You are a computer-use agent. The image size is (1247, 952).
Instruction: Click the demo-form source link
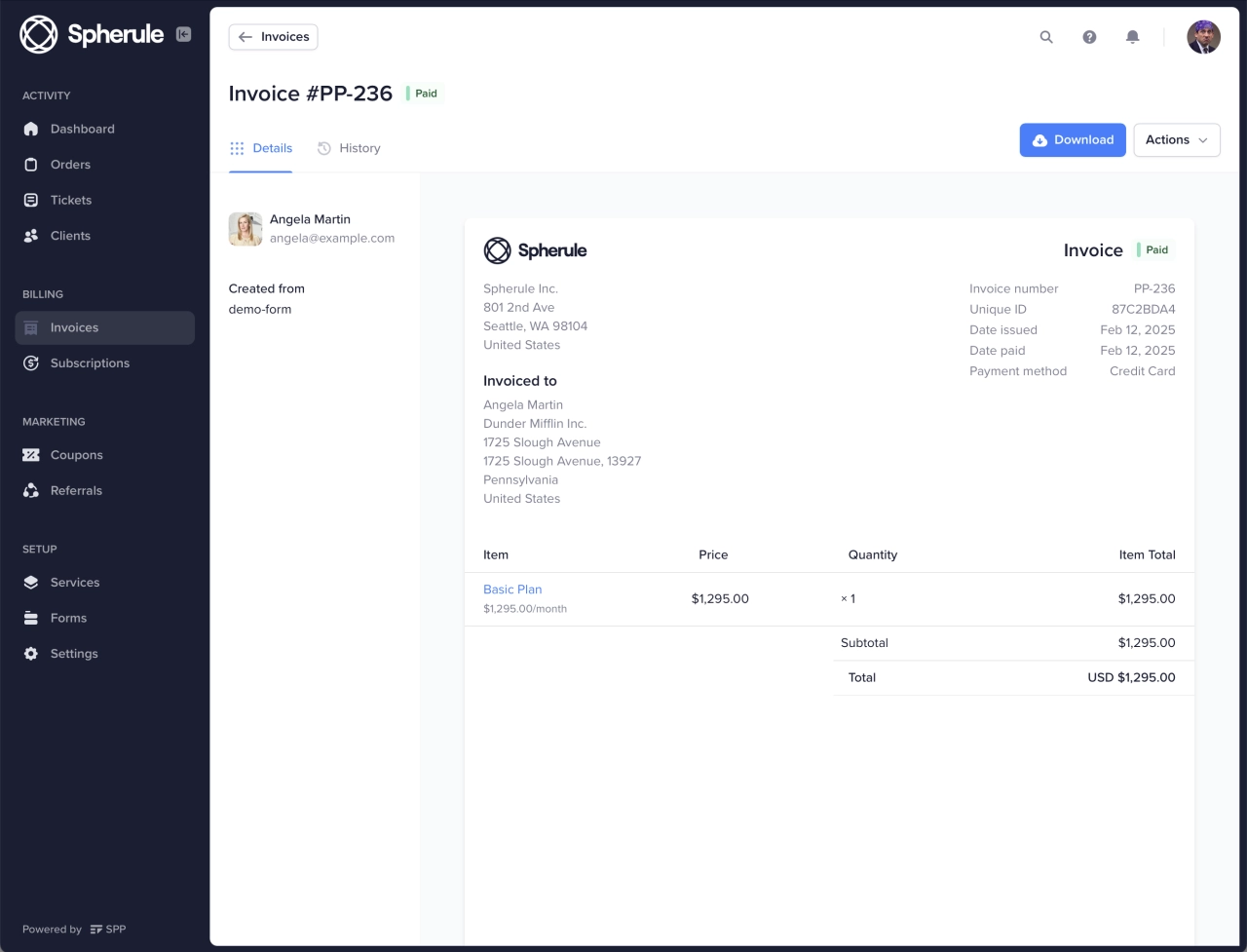(x=260, y=309)
